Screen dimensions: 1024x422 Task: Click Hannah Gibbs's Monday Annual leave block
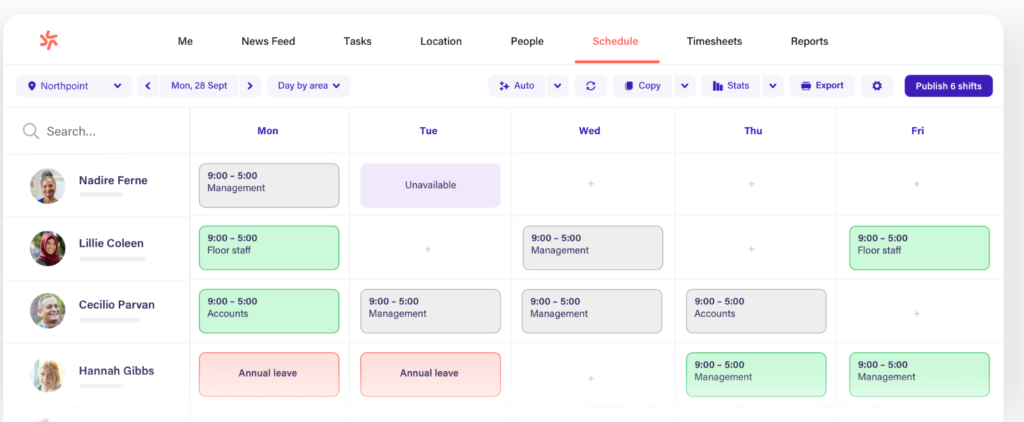click(x=269, y=374)
